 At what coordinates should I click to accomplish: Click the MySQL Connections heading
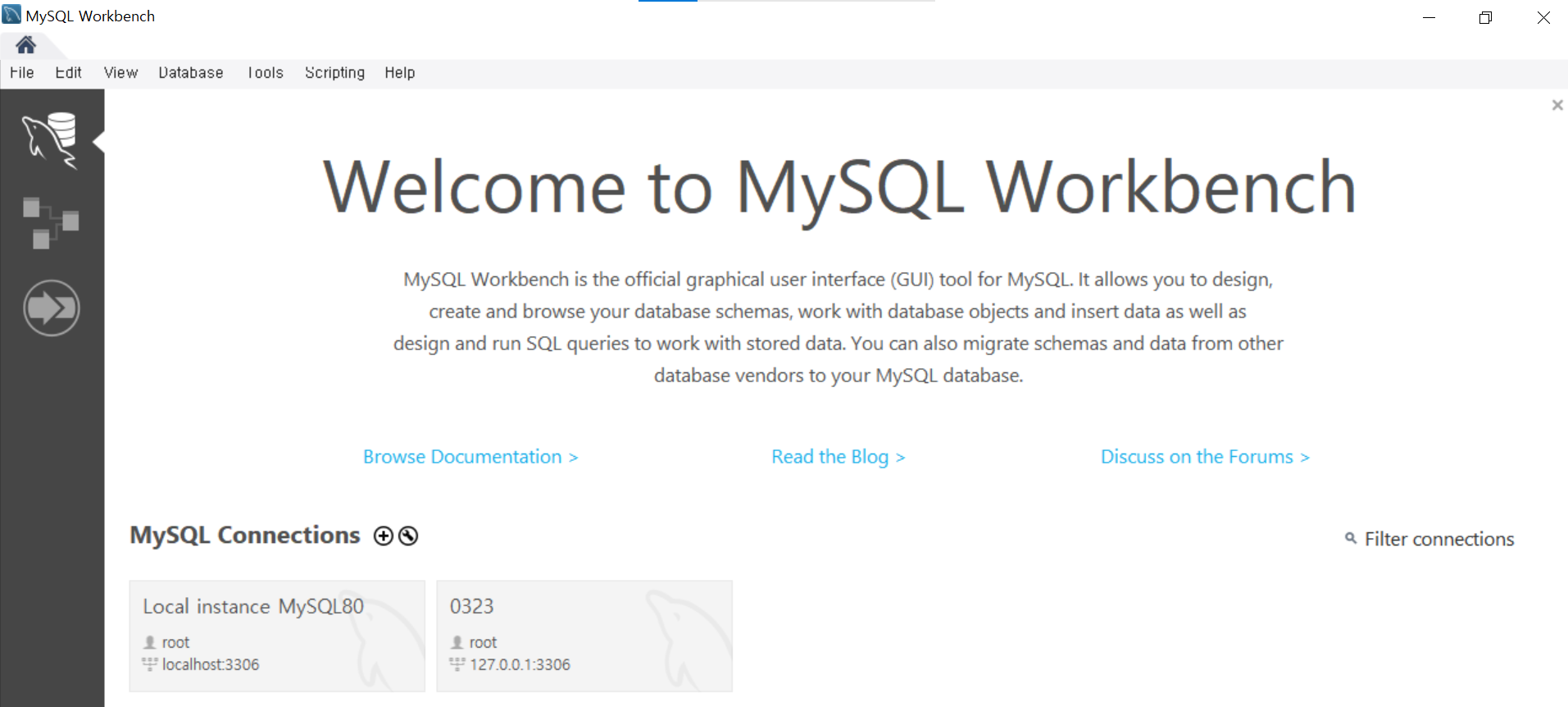pos(245,535)
